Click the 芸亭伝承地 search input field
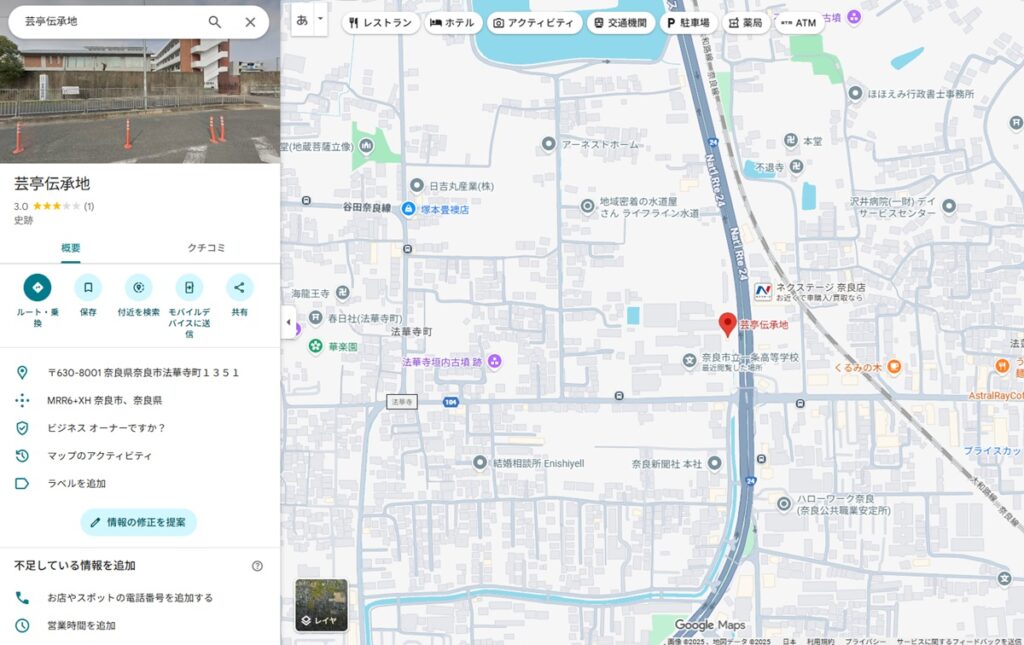The width and height of the screenshot is (1024, 645). pyautogui.click(x=110, y=22)
